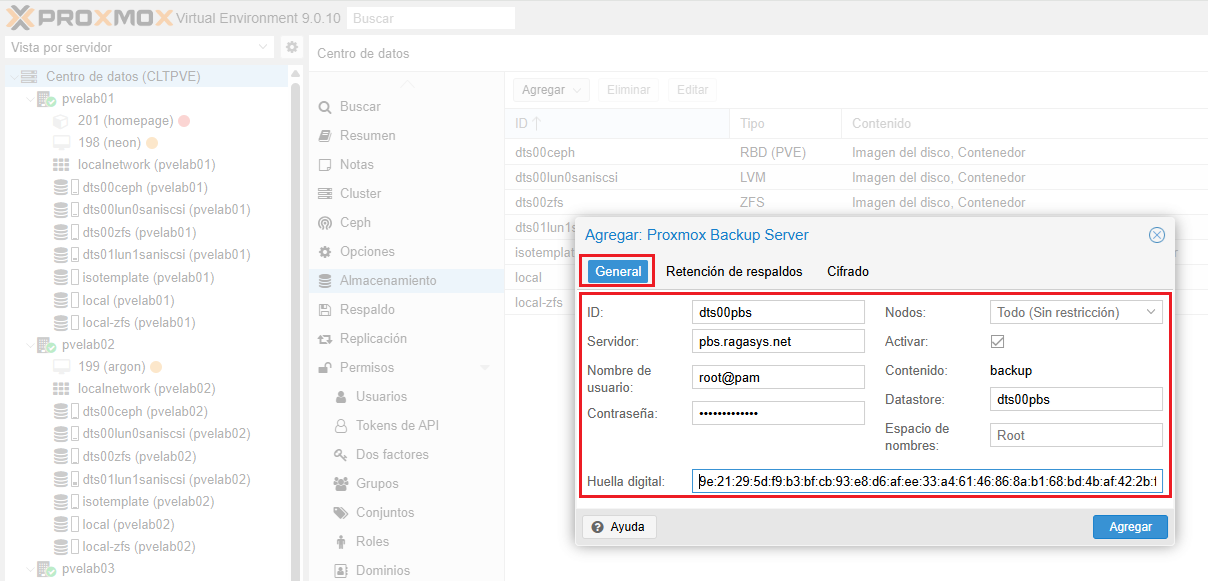This screenshot has width=1208, height=581.
Task: Close the Agregar Proxmox Backup Server dialog
Action: pyautogui.click(x=1157, y=235)
